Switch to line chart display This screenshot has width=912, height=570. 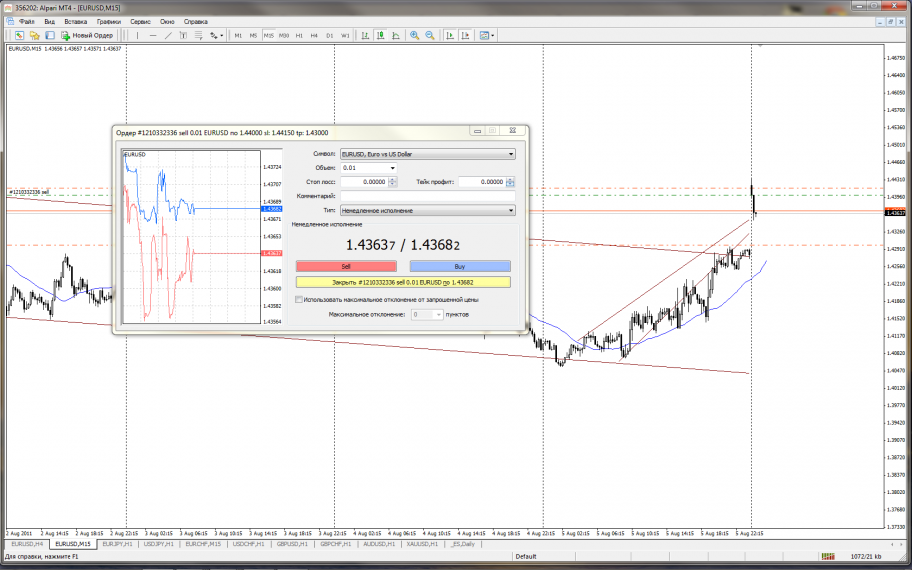[x=396, y=35]
